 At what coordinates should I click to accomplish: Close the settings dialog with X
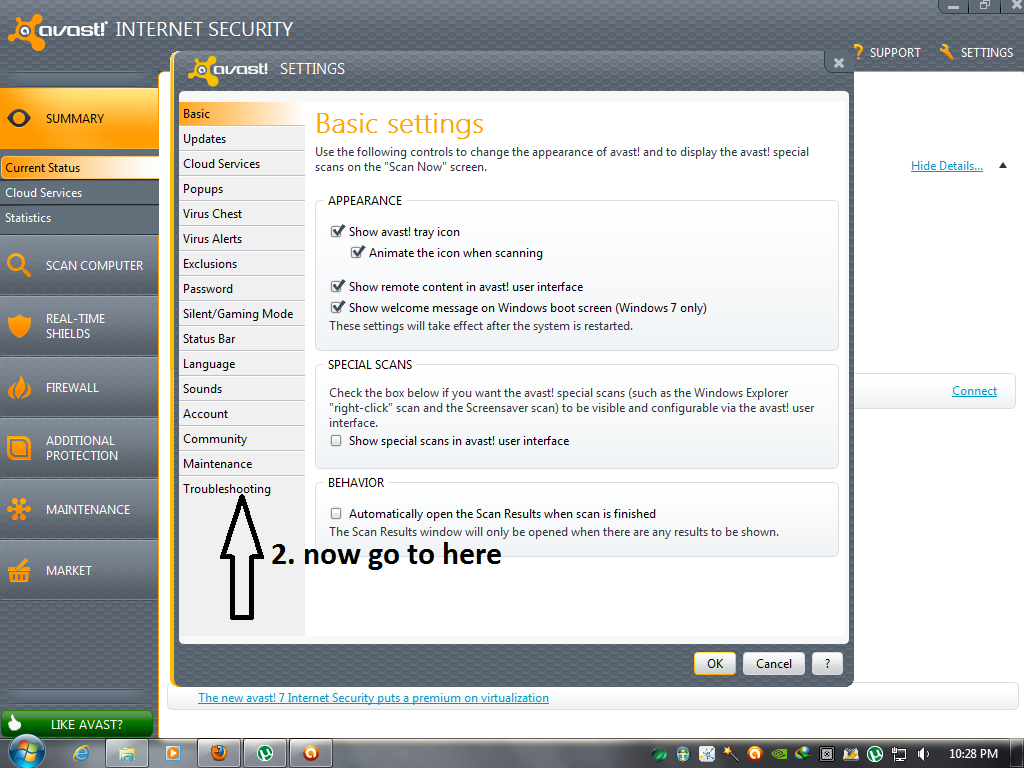point(839,63)
